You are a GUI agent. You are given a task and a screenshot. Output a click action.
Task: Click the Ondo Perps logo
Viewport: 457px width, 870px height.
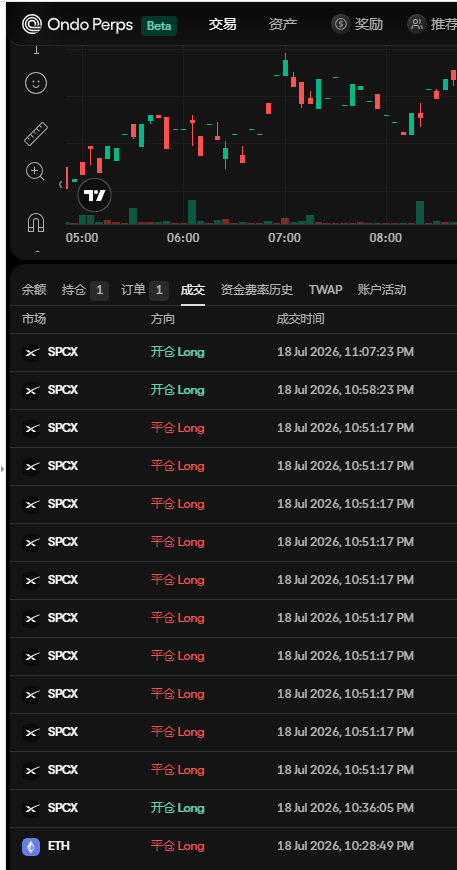point(77,24)
